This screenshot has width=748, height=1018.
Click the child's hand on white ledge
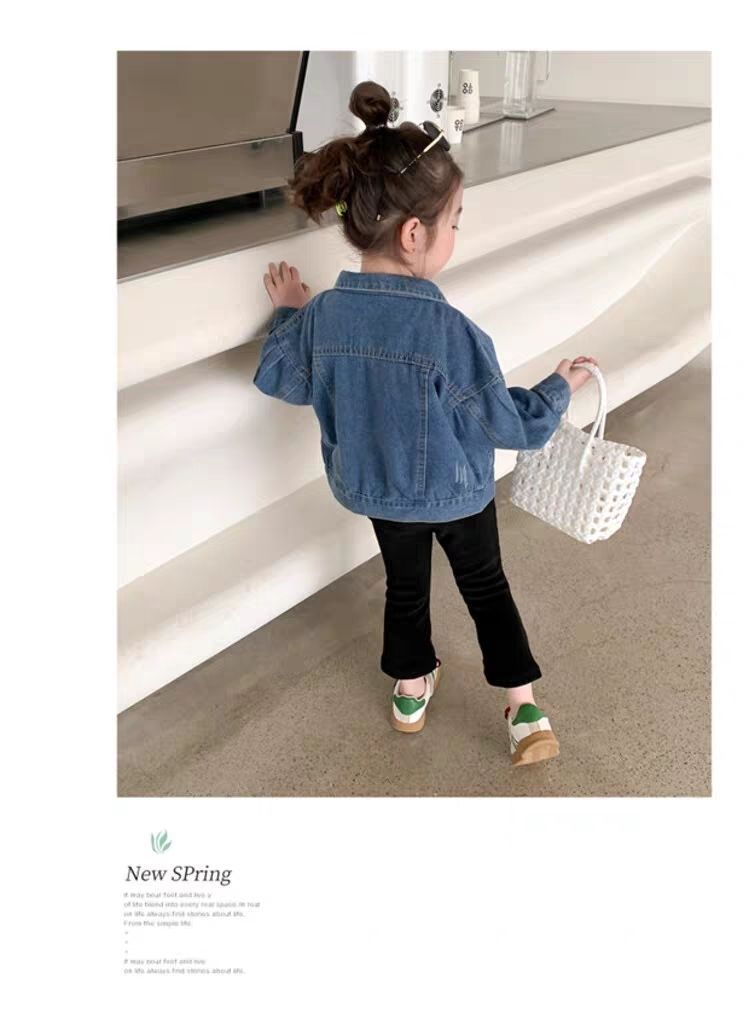point(285,284)
